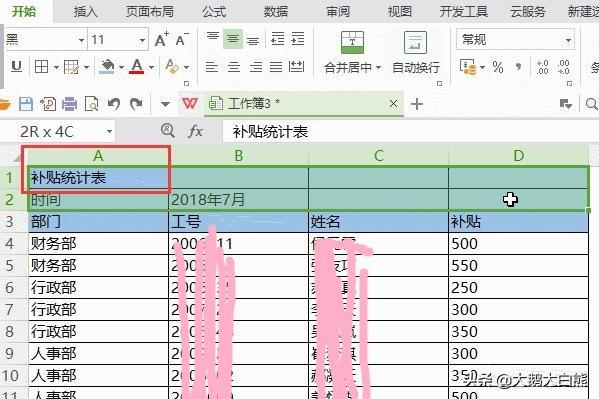This screenshot has width=599, height=399.
Task: Open the 数据 ribbon tab
Action: (x=276, y=12)
